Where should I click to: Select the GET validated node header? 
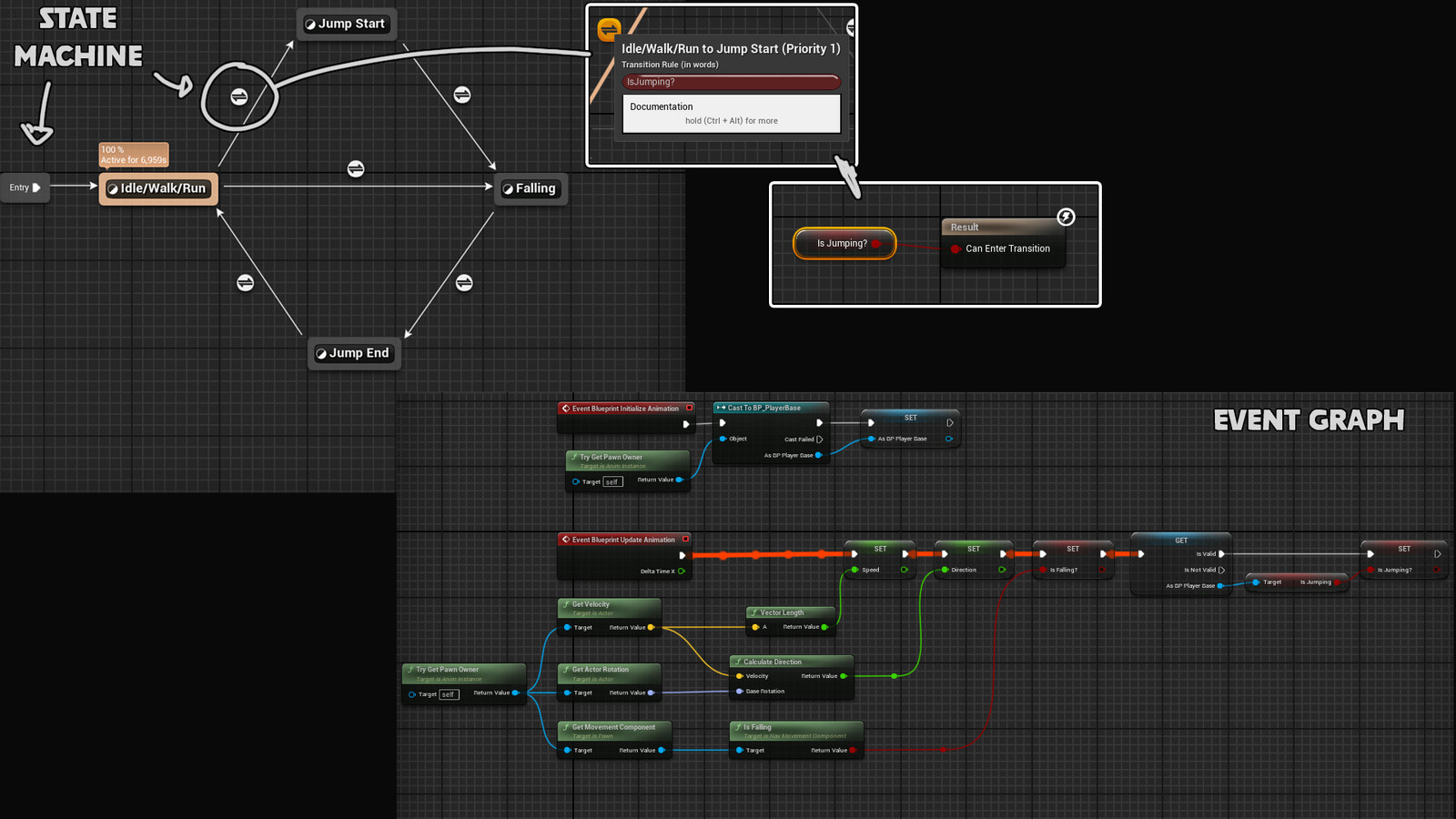coord(1181,541)
